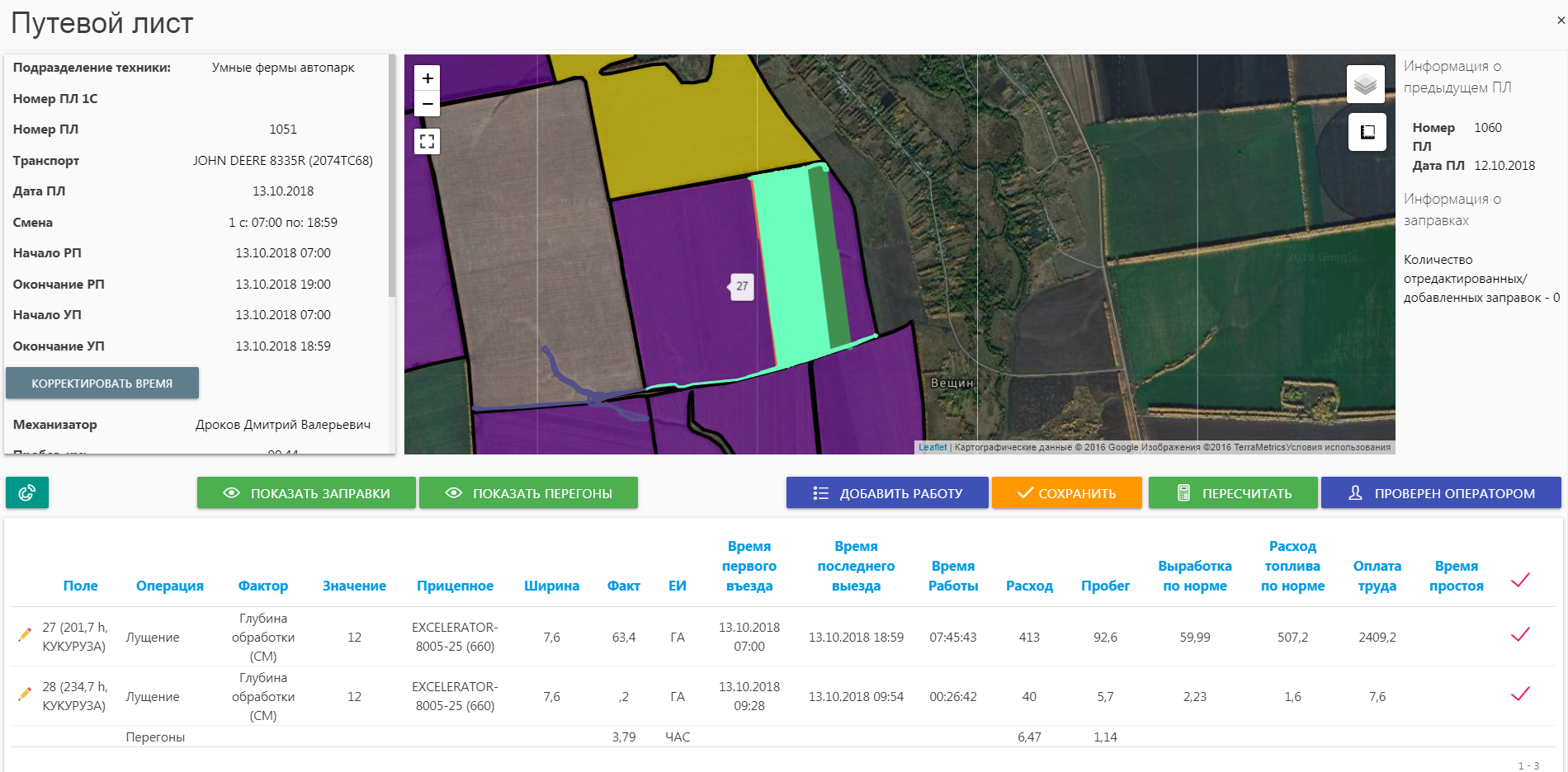Image resolution: width=1568 pixels, height=772 pixels.
Task: Click the Пробег column header
Action: (1105, 586)
